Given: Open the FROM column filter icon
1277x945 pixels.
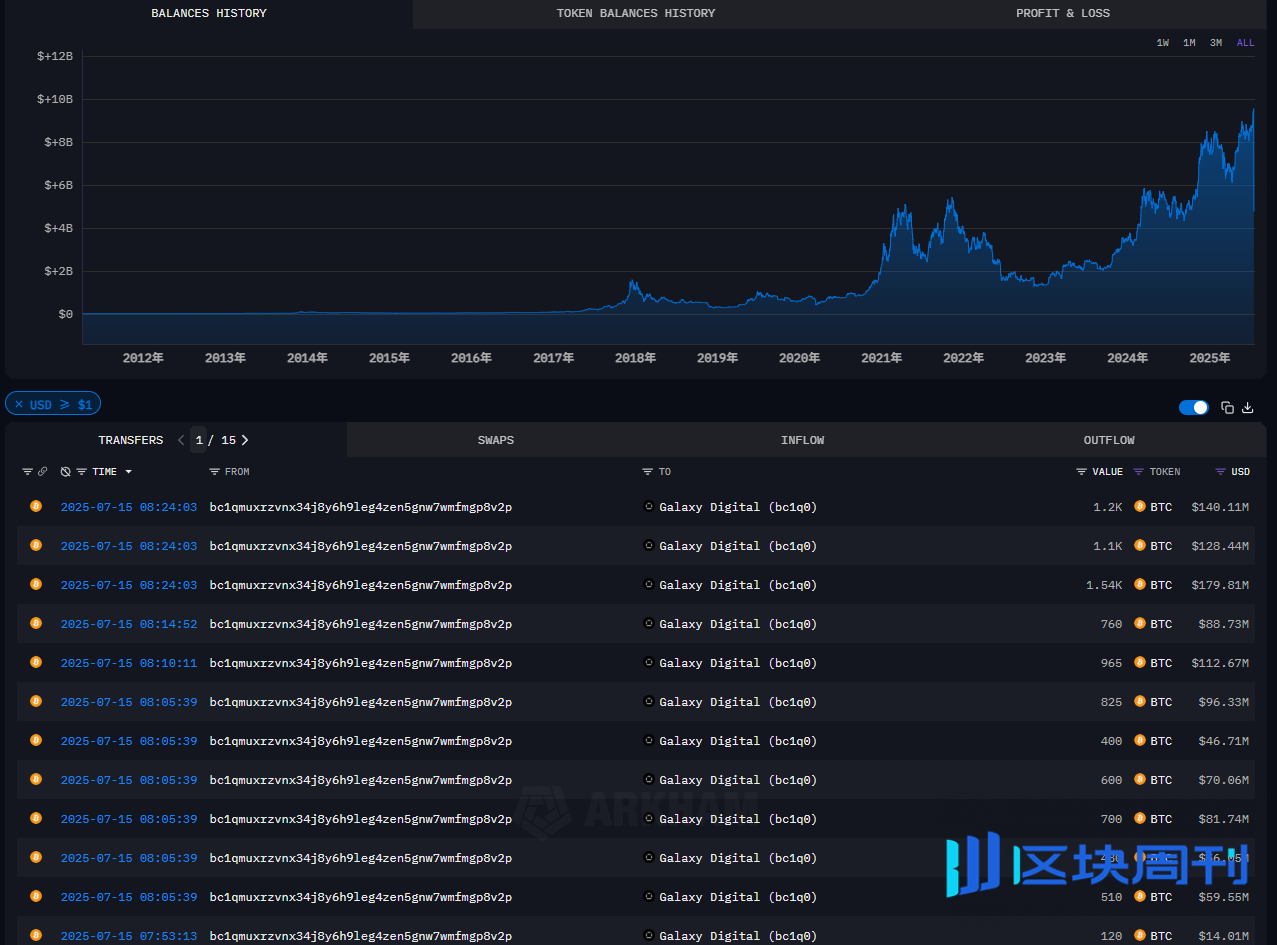Looking at the screenshot, I should pyautogui.click(x=214, y=472).
